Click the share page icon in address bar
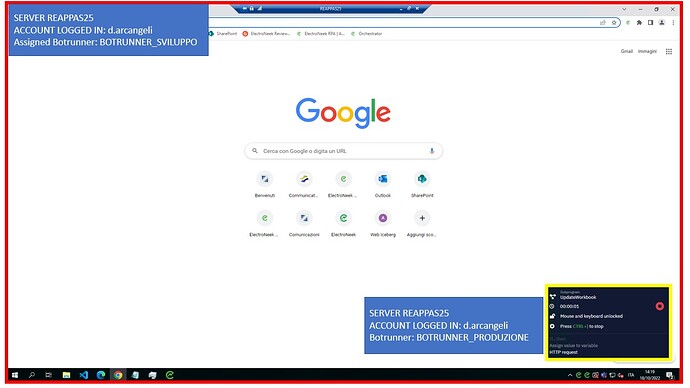This screenshot has width=690, height=388. pos(603,22)
